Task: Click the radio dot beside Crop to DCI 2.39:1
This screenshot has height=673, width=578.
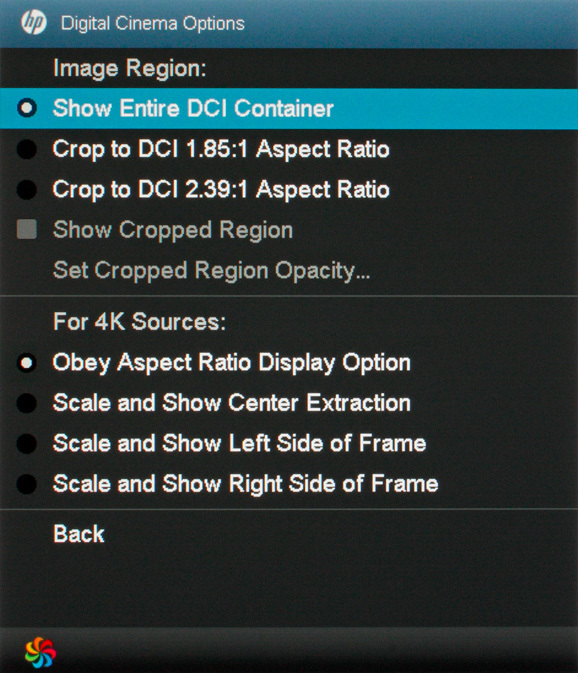Action: pyautogui.click(x=27, y=190)
